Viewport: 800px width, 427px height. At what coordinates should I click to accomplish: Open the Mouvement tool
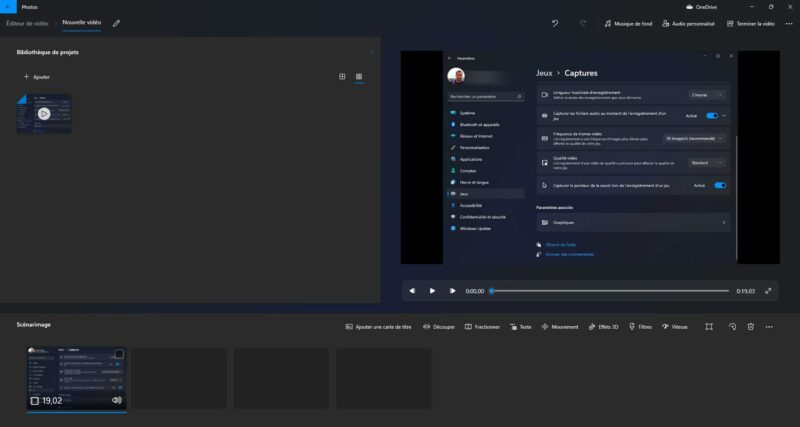tap(560, 327)
